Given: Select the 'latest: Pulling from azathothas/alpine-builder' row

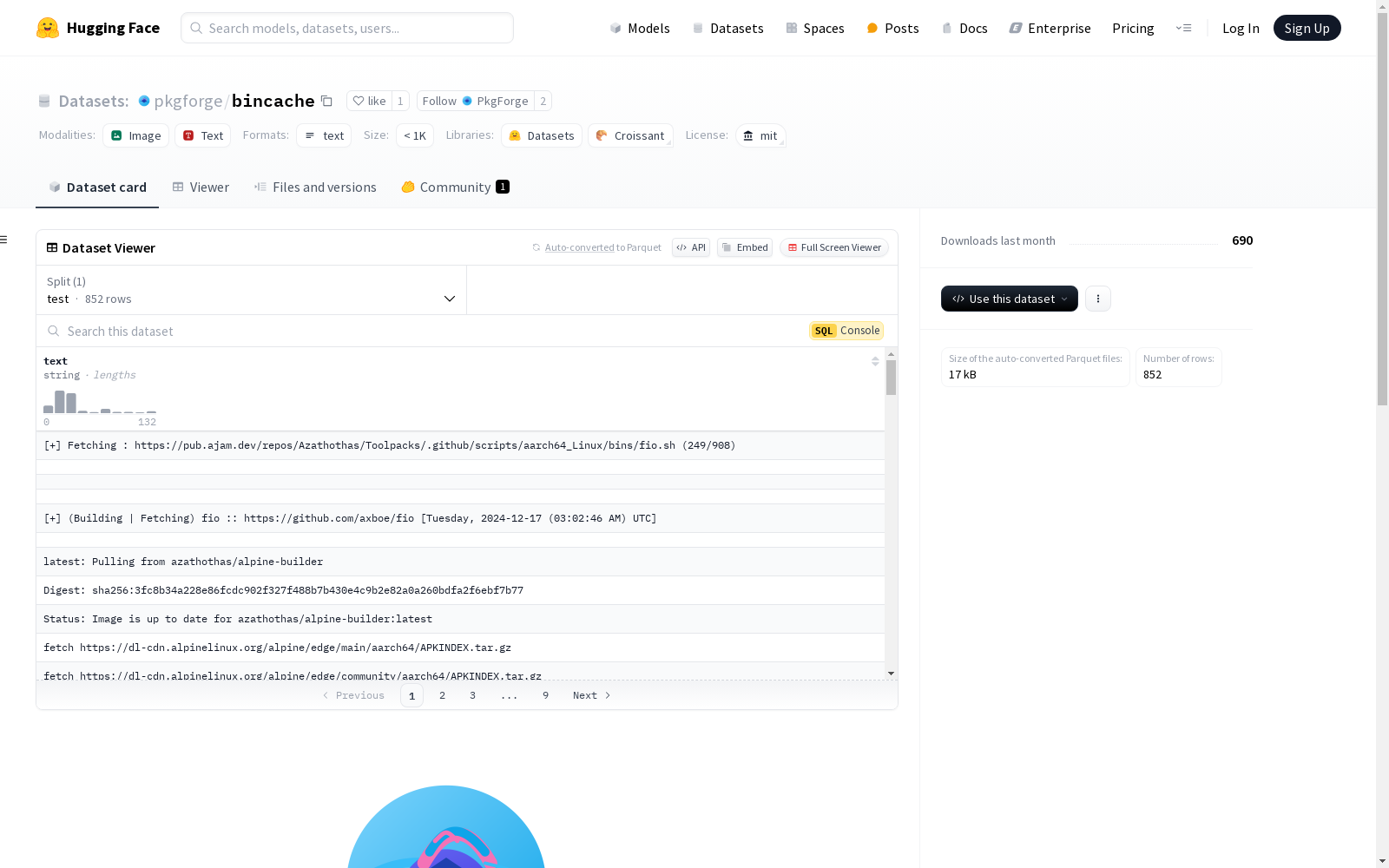Looking at the screenshot, I should pyautogui.click(x=460, y=562).
